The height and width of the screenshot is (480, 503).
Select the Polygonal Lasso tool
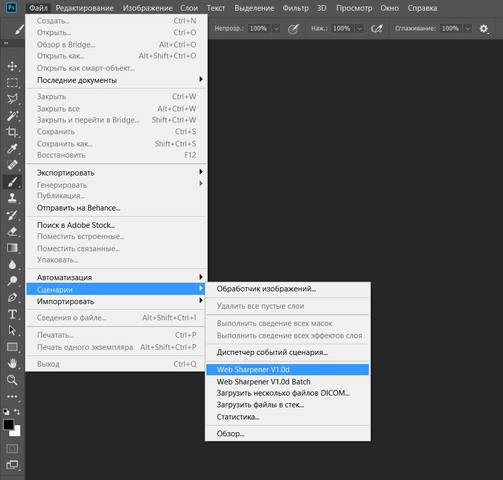point(12,99)
